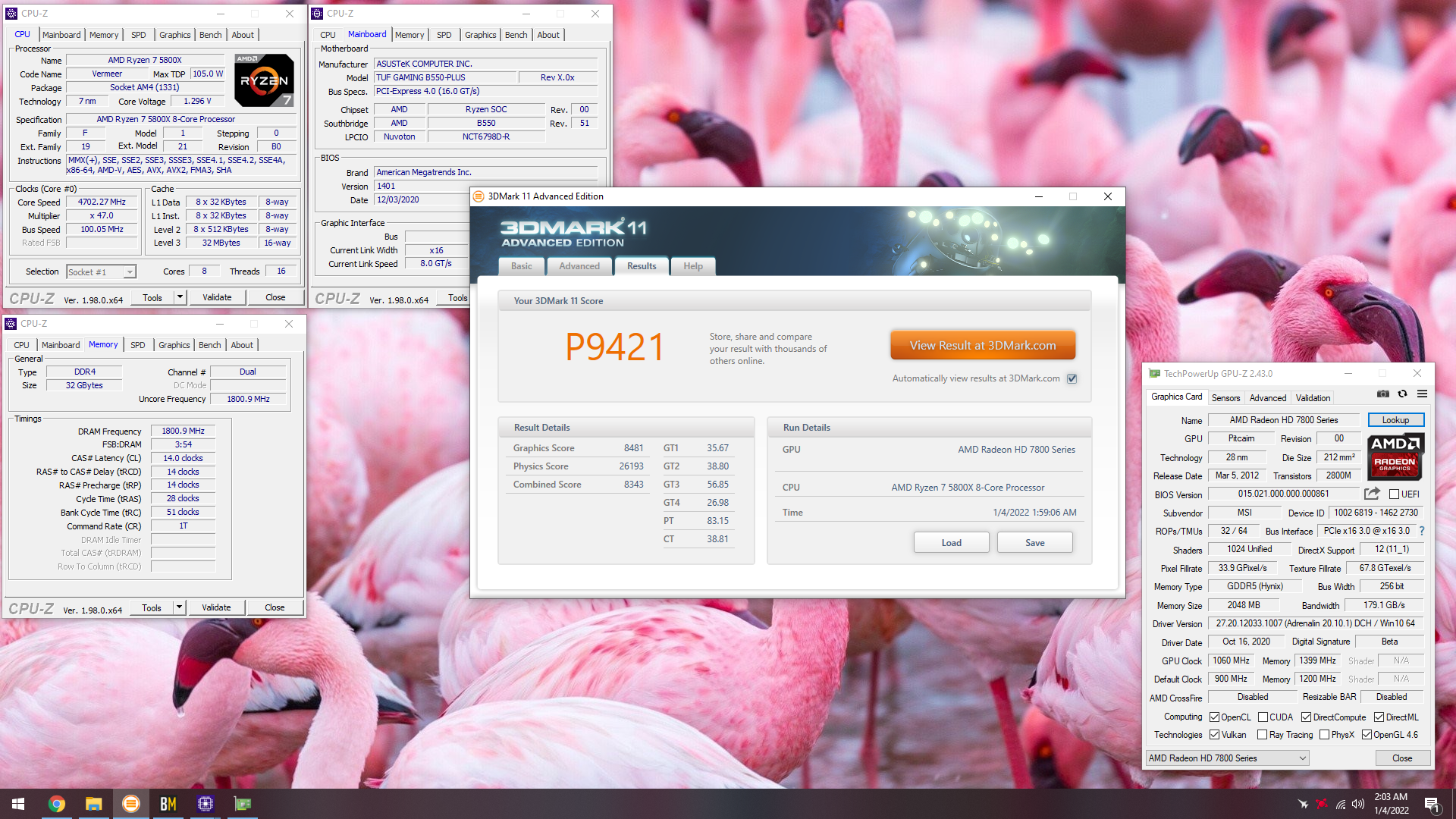Click Lookup button in GPU-Z
The image size is (1456, 819).
(1395, 420)
